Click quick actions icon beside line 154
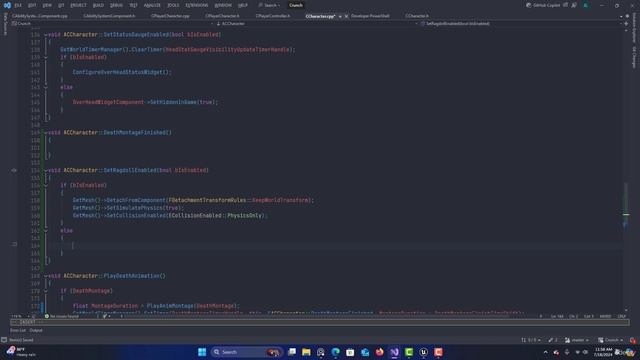 click(x=14, y=170)
